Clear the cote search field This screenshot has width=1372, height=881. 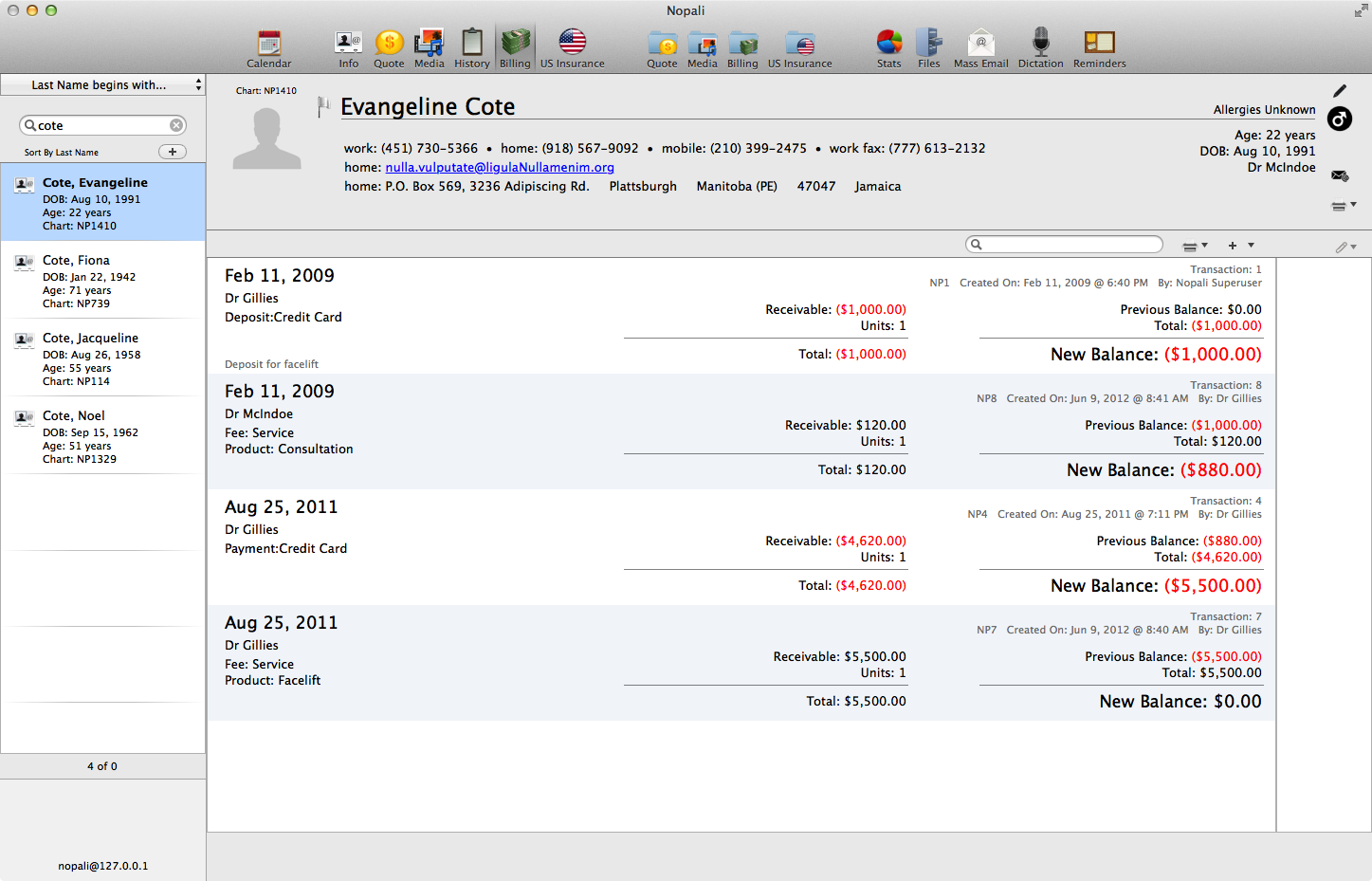click(x=176, y=125)
